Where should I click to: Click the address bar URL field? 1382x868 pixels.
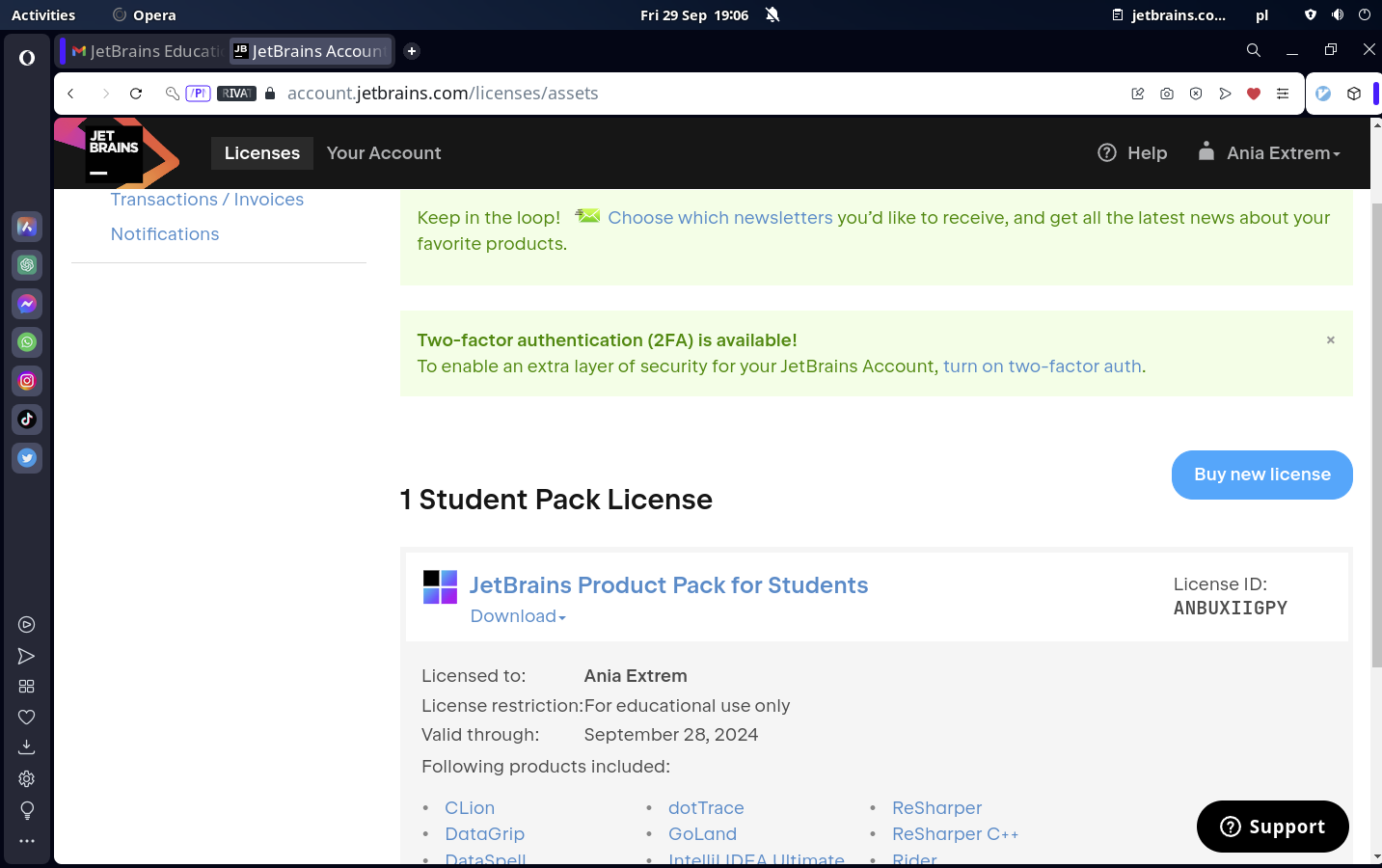[x=702, y=94]
